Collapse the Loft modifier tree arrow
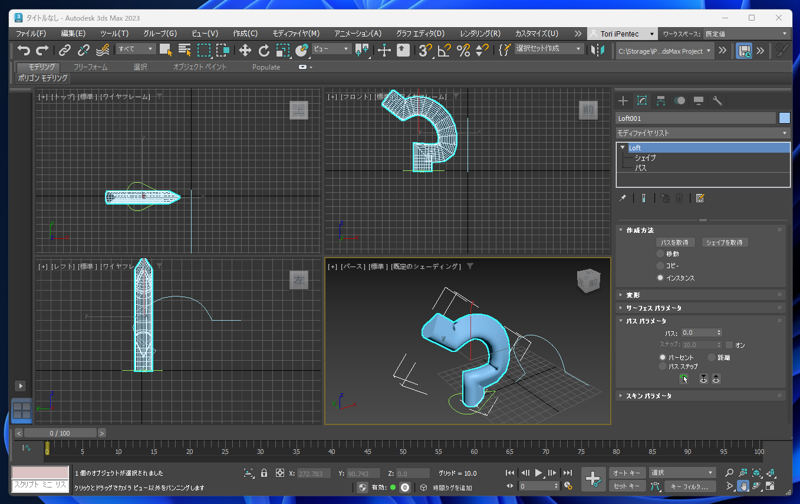Viewport: 800px width, 504px height. click(x=622, y=147)
